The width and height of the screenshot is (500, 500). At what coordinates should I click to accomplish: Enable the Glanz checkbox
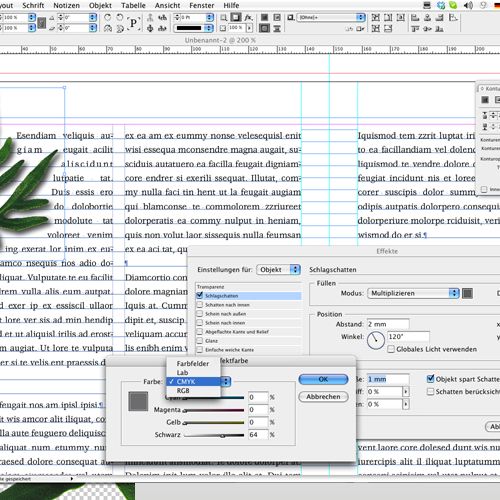tap(200, 340)
